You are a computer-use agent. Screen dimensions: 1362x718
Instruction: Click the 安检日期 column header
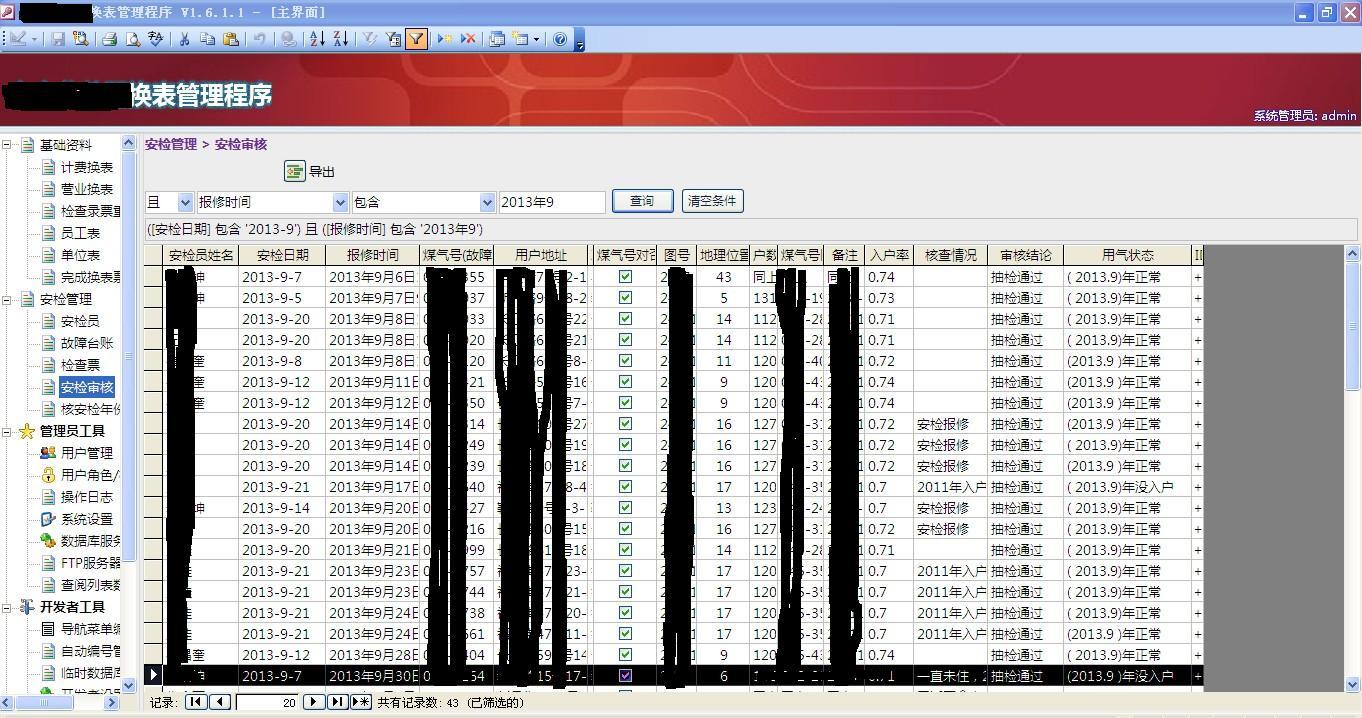(x=282, y=255)
